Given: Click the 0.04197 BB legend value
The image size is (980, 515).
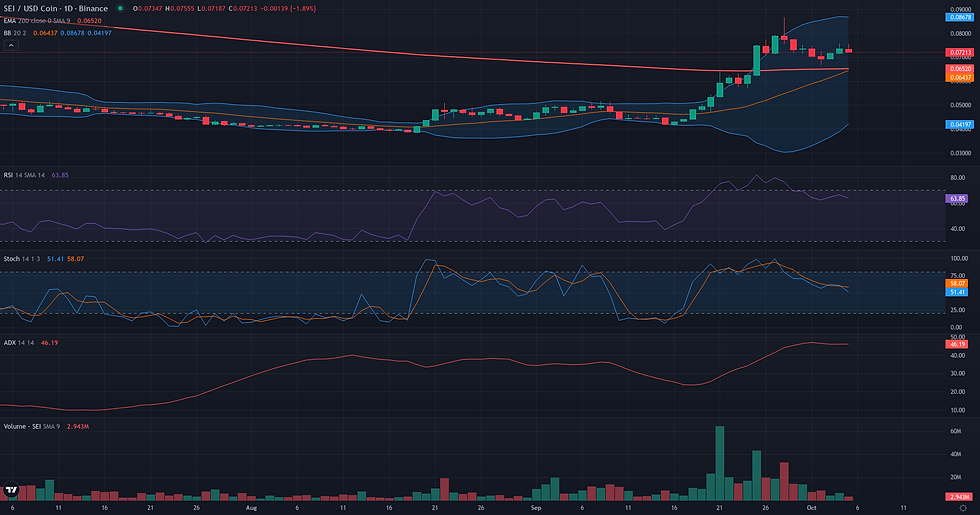Looking at the screenshot, I should click(99, 32).
